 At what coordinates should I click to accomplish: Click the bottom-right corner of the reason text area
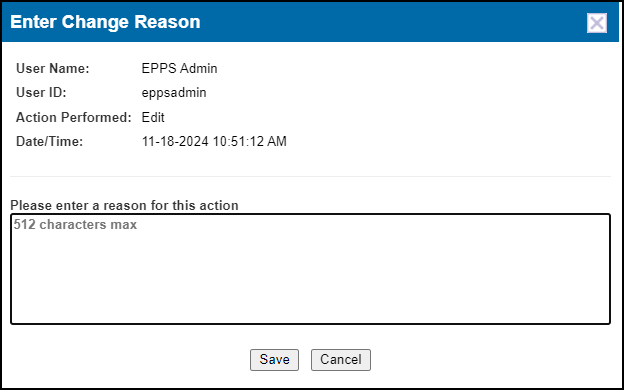(606, 320)
